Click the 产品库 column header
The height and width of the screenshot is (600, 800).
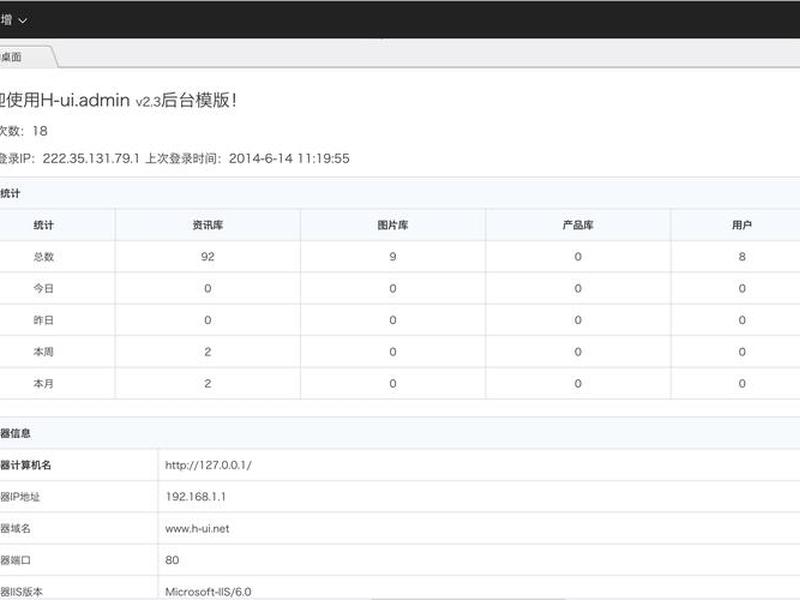578,225
